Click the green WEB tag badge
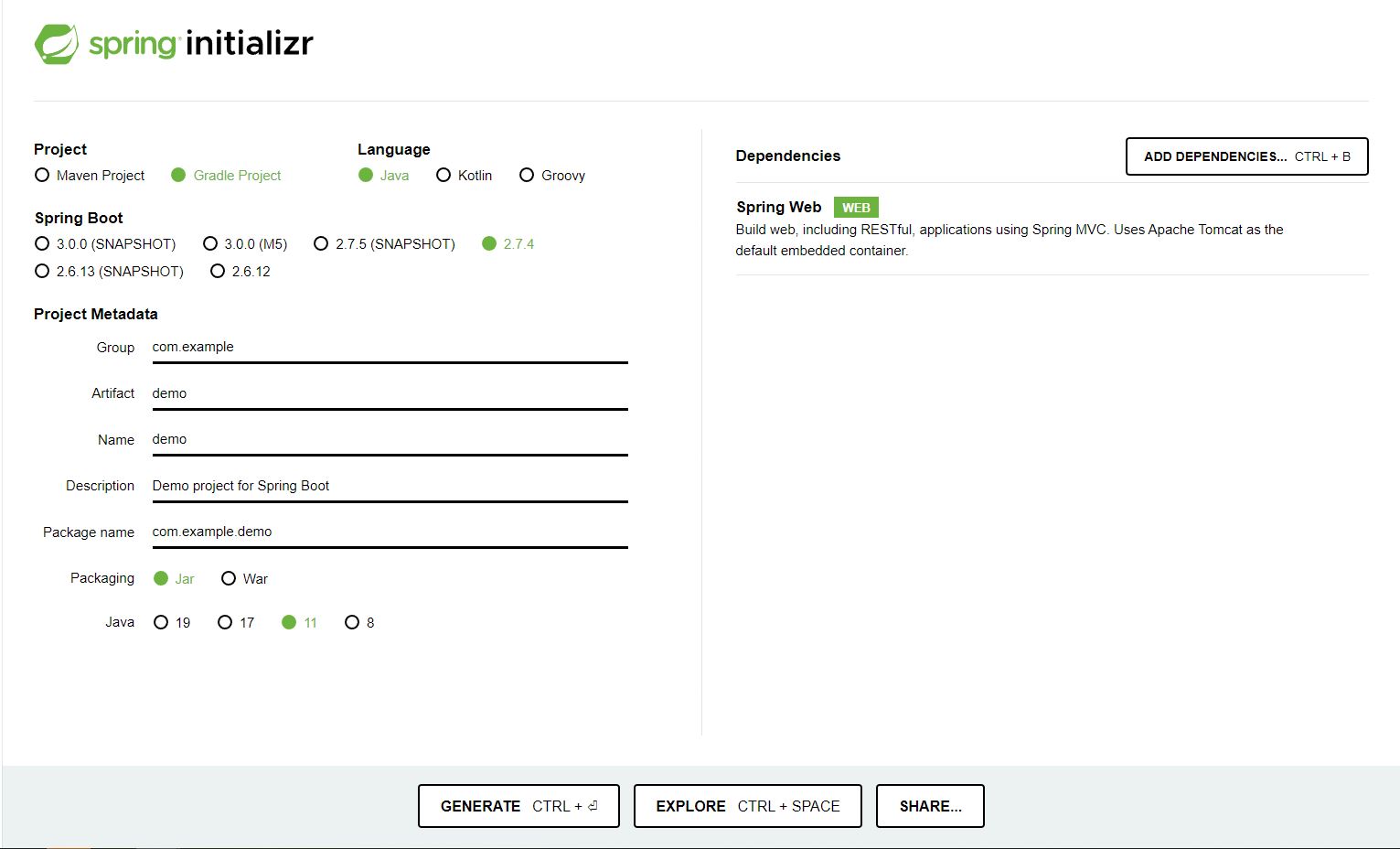Screen dimensions: 1400x849 tap(856, 208)
